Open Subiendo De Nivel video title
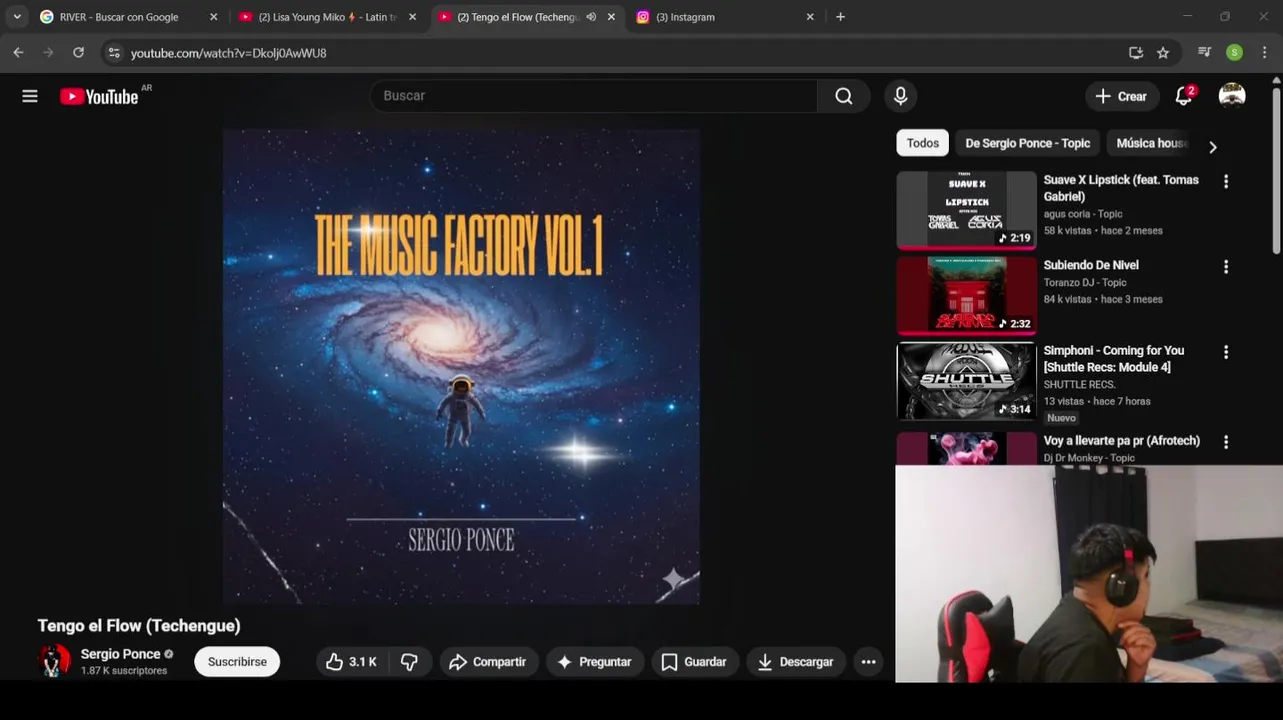The image size is (1283, 720). [x=1091, y=265]
